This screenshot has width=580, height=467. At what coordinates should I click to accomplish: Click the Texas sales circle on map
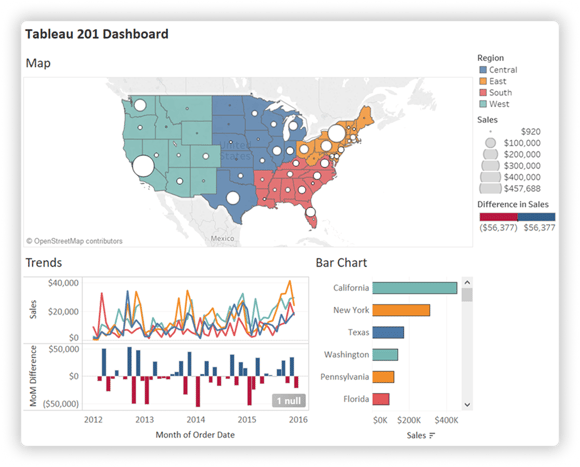click(x=233, y=198)
